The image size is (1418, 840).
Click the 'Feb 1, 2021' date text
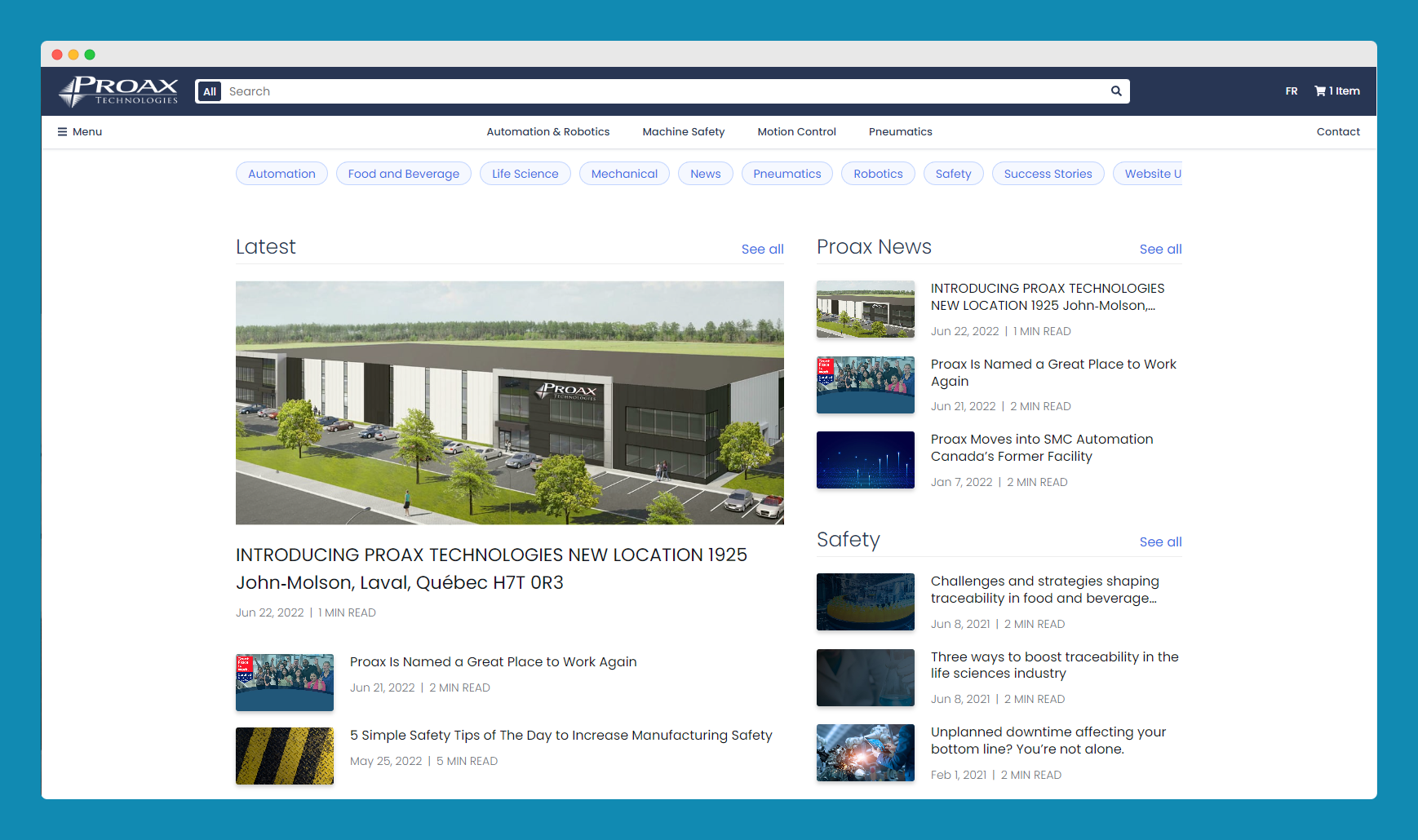coord(959,776)
